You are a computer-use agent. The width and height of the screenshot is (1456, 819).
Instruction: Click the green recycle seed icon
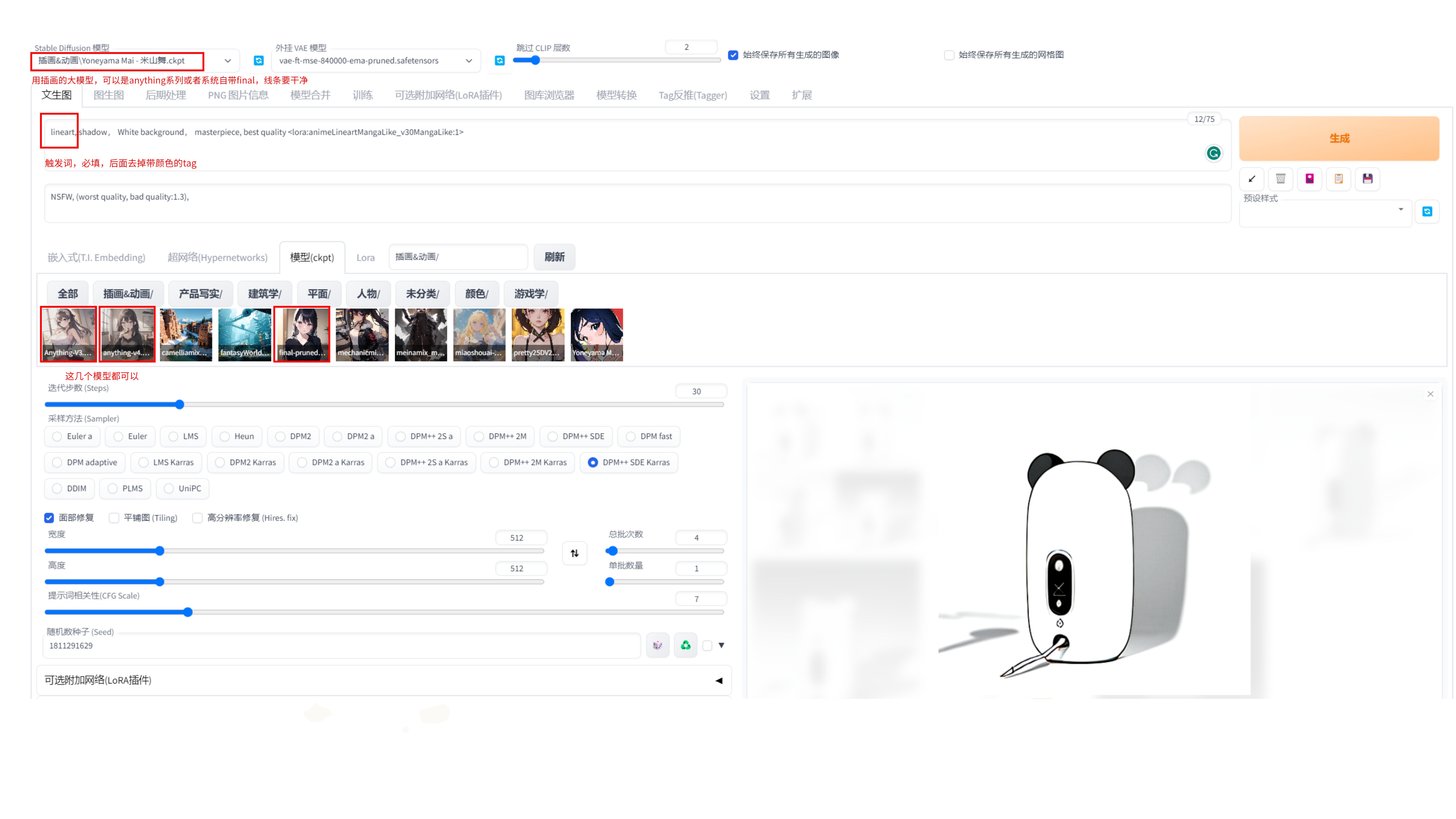pos(686,645)
